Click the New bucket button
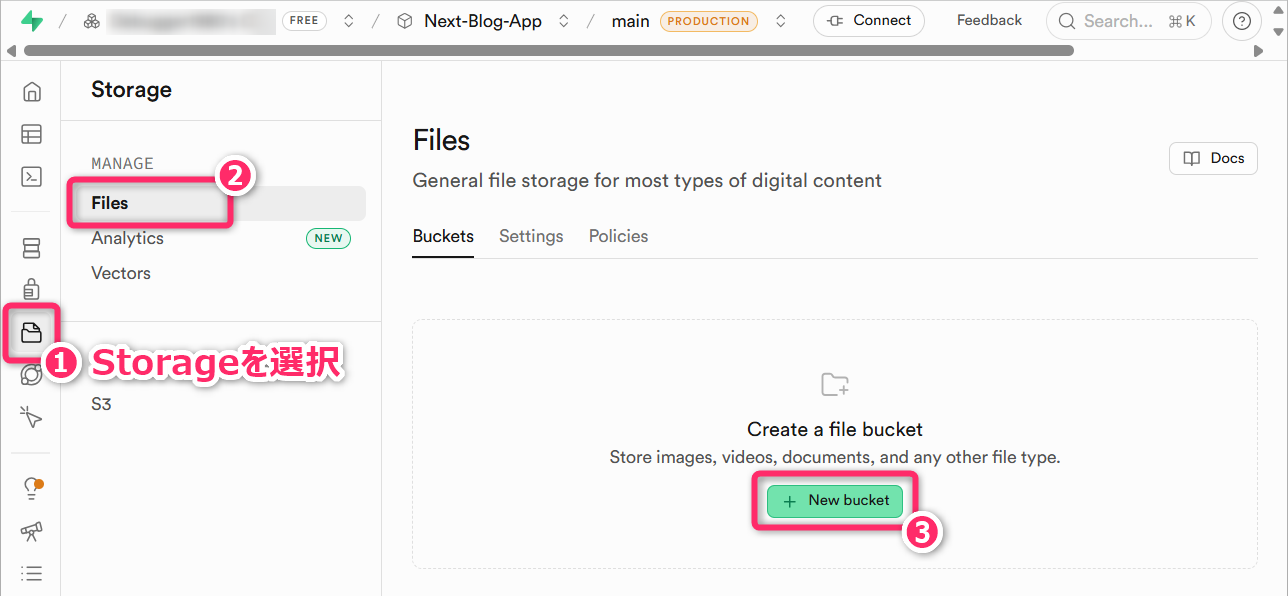Viewport: 1288px width, 596px height. [x=835, y=501]
